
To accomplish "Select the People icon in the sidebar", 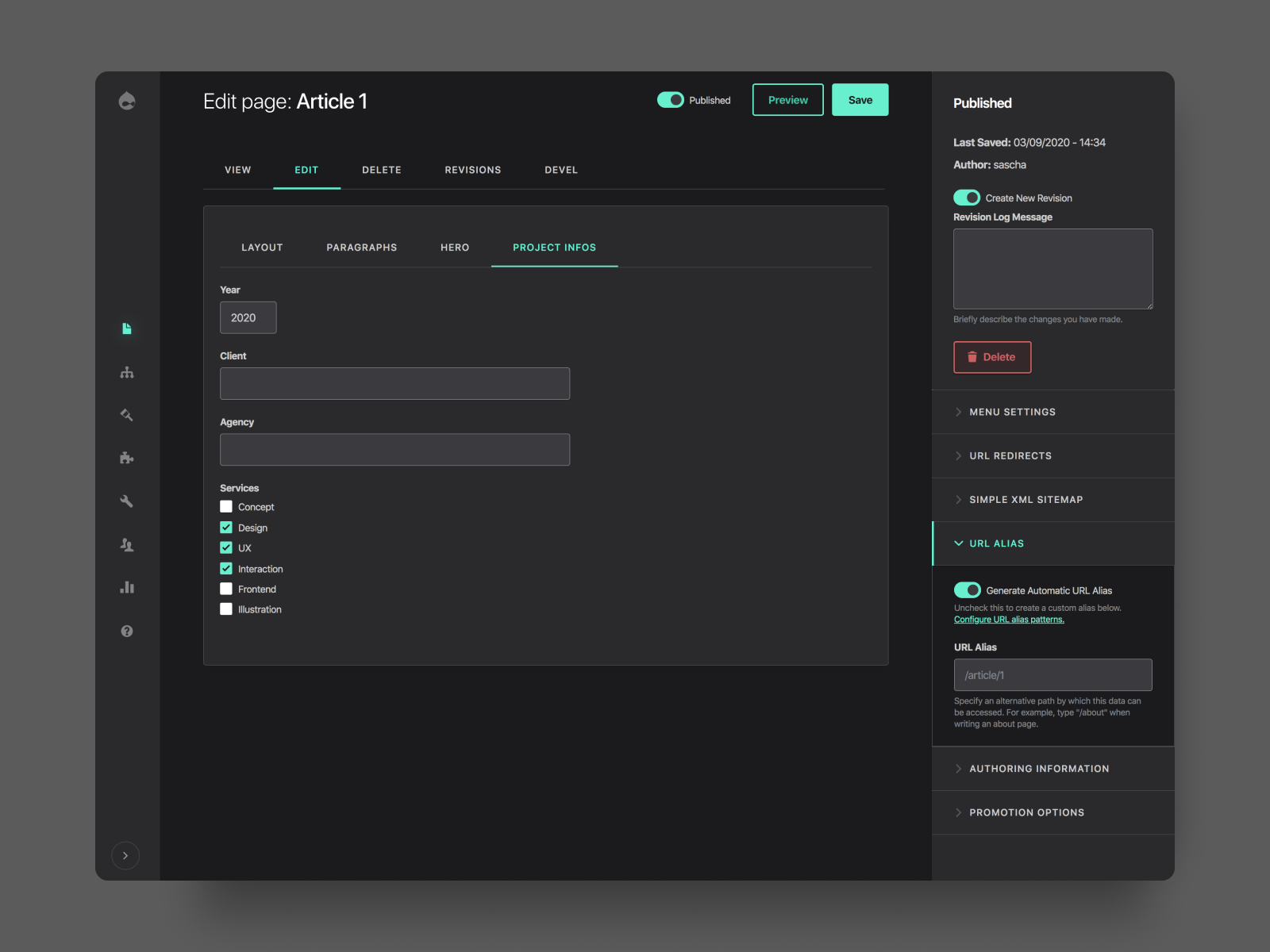I will [127, 545].
